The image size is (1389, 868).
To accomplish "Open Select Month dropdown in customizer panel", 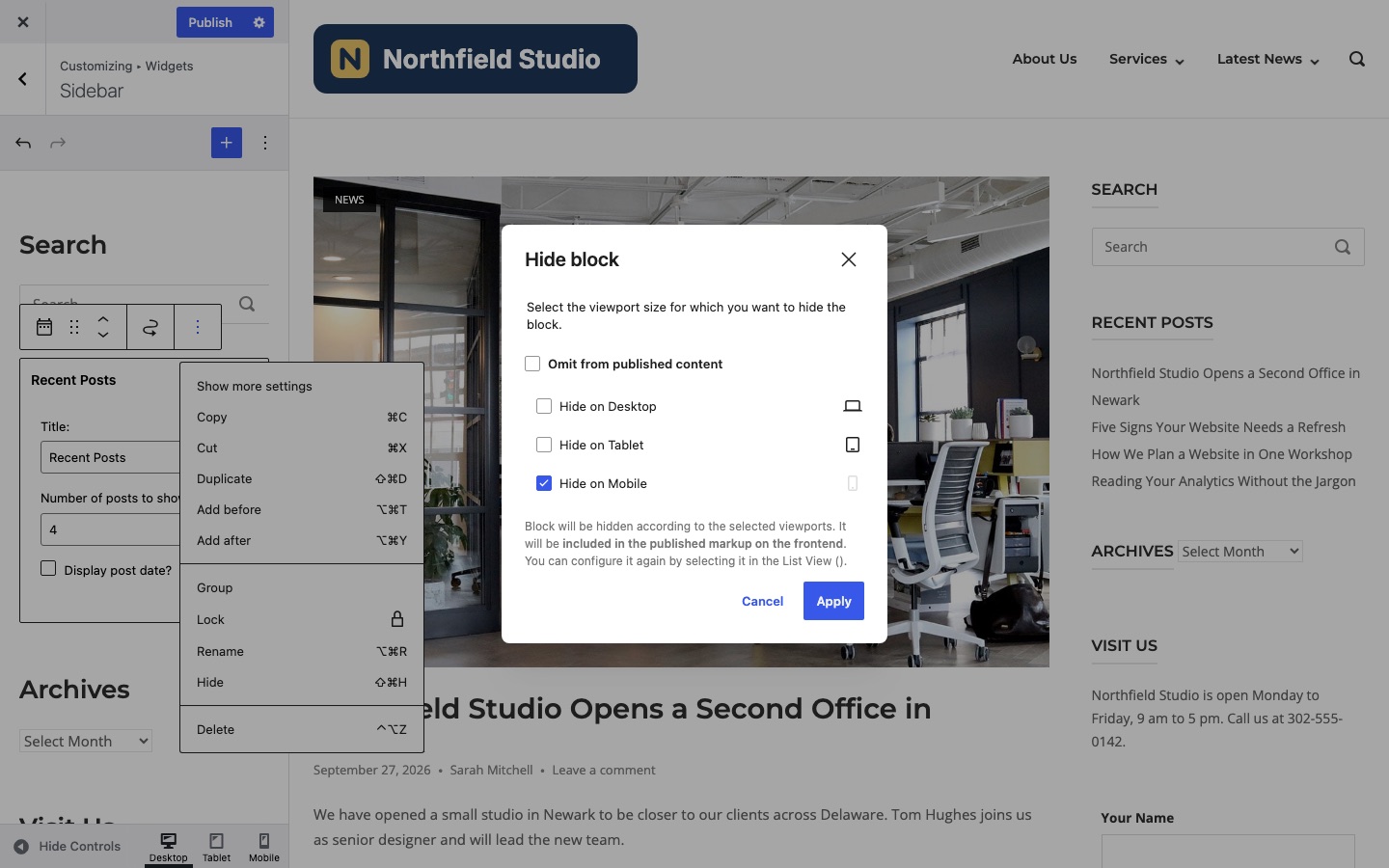I will click(x=86, y=741).
